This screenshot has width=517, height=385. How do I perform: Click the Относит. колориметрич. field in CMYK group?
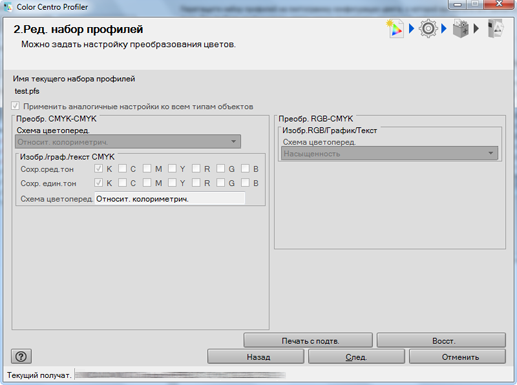(170, 199)
